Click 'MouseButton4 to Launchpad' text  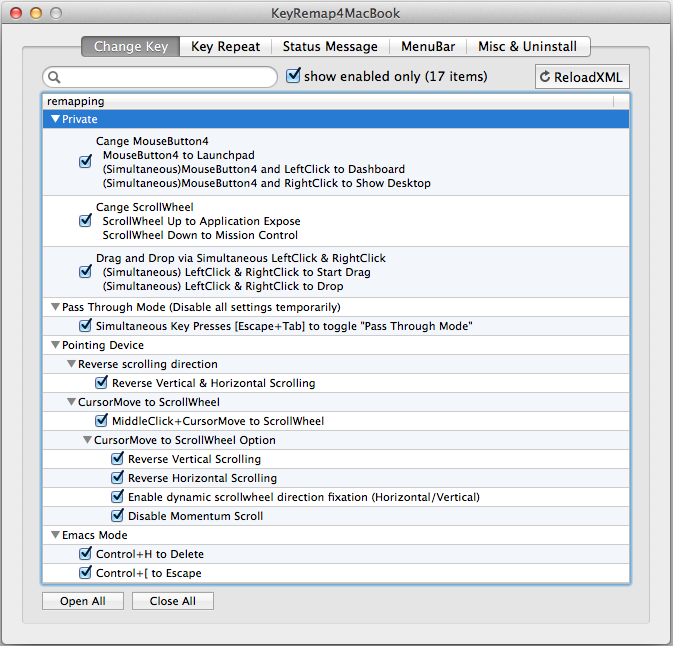point(179,155)
